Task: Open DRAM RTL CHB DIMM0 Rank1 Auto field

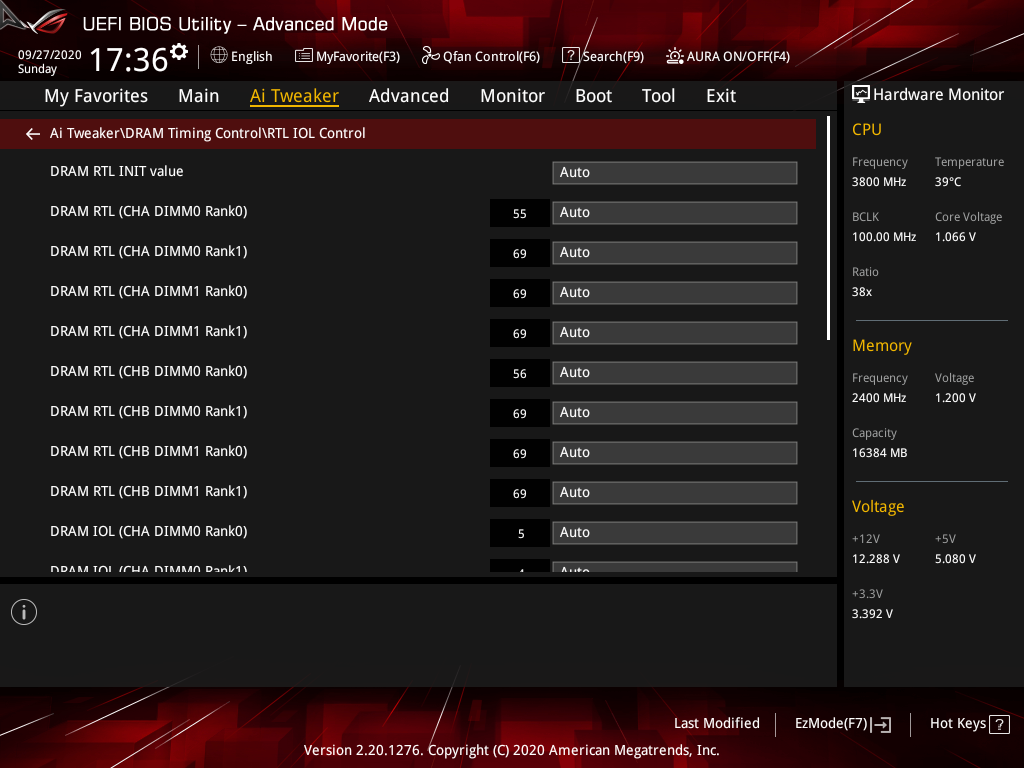Action: [x=675, y=412]
